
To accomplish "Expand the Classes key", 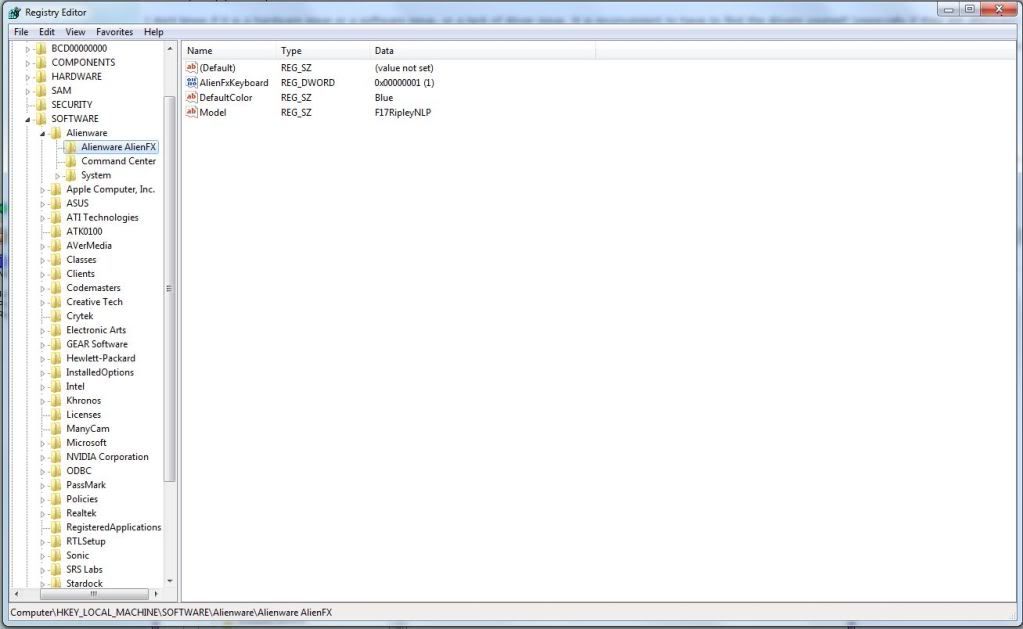I will (42, 260).
